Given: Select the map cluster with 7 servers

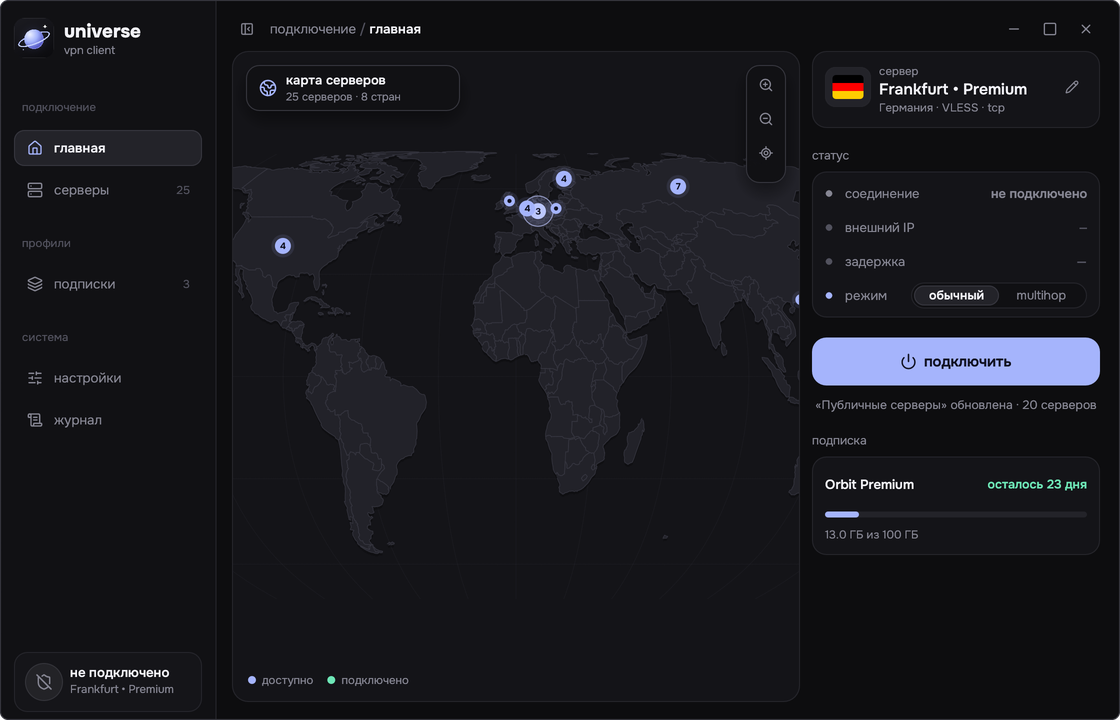Looking at the screenshot, I should (x=678, y=186).
